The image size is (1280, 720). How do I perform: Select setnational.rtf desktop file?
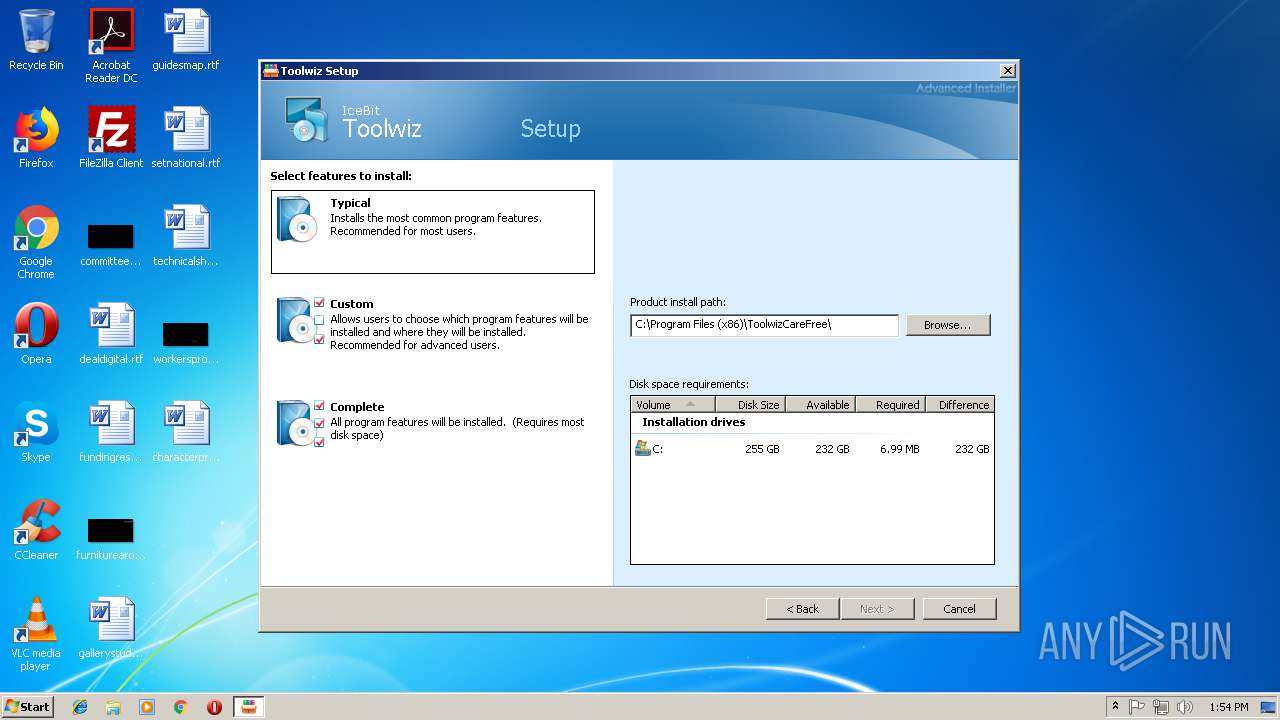(x=186, y=138)
